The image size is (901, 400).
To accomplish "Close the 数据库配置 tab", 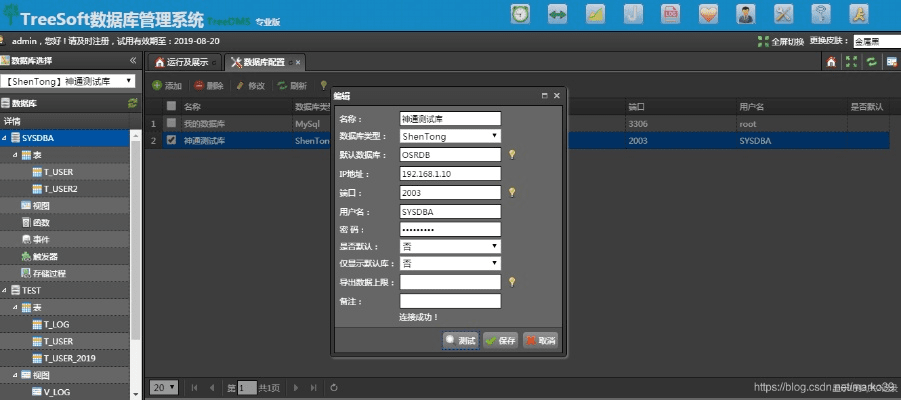I will 298,62.
